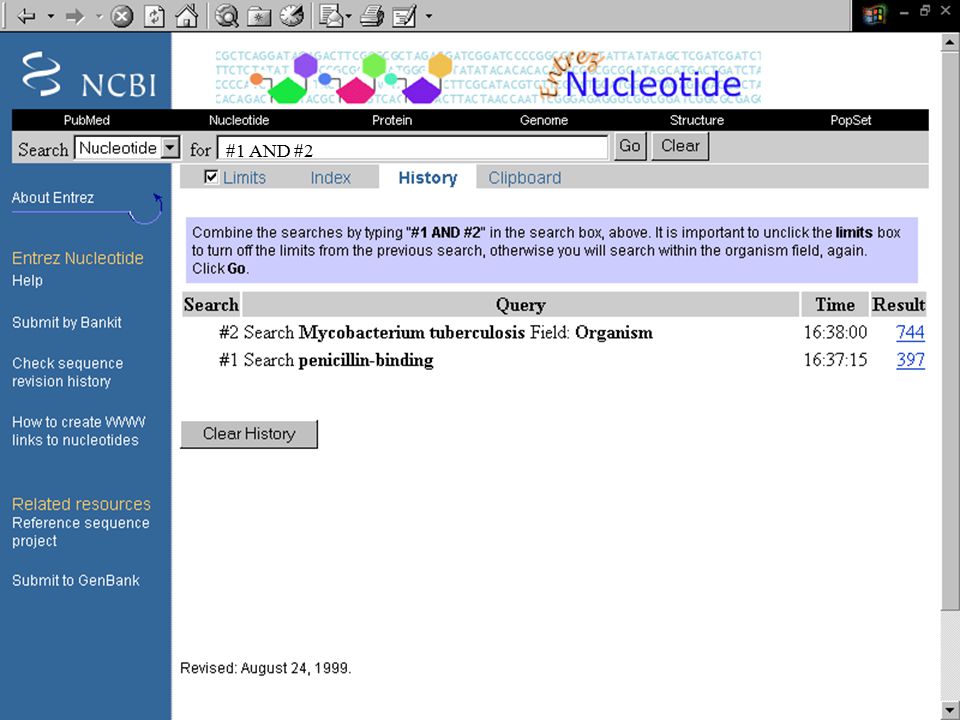Viewport: 960px width, 720px height.
Task: Open the About Entrez link
Action: pyautogui.click(x=53, y=198)
